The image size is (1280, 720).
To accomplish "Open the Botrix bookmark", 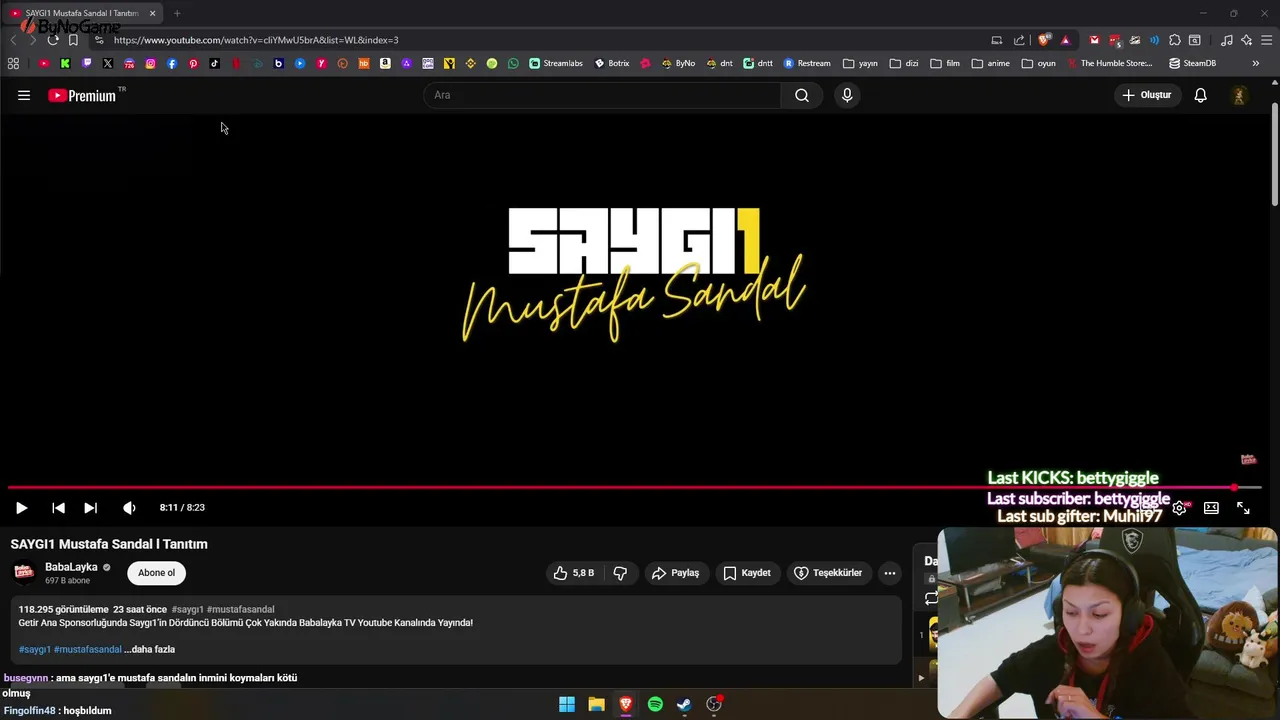I will coord(612,63).
